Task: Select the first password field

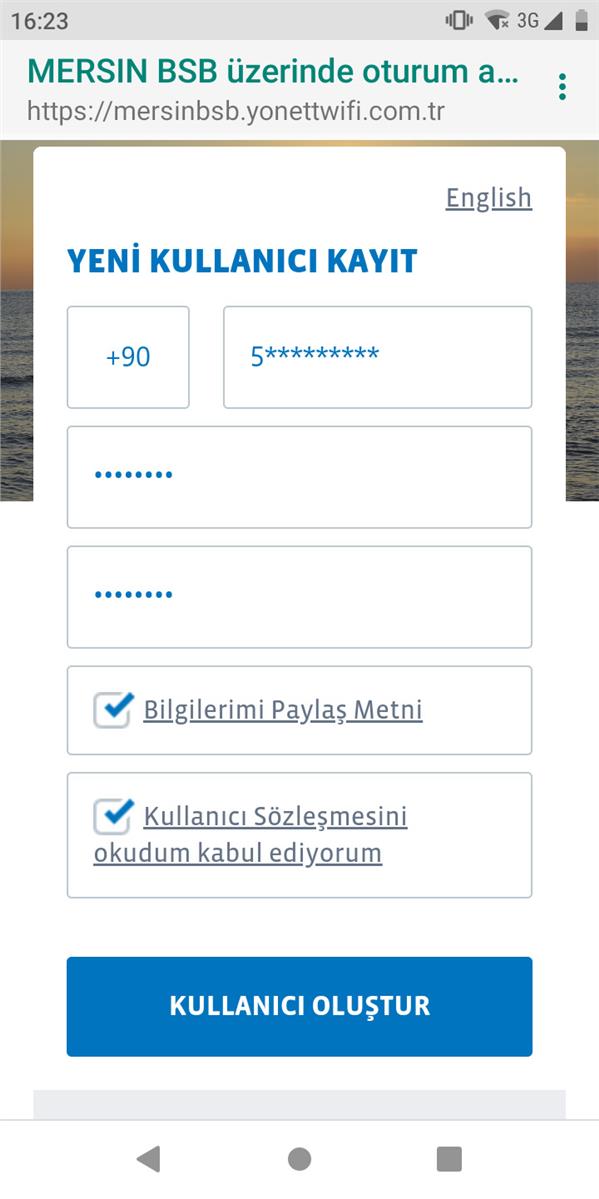Action: pyautogui.click(x=298, y=477)
